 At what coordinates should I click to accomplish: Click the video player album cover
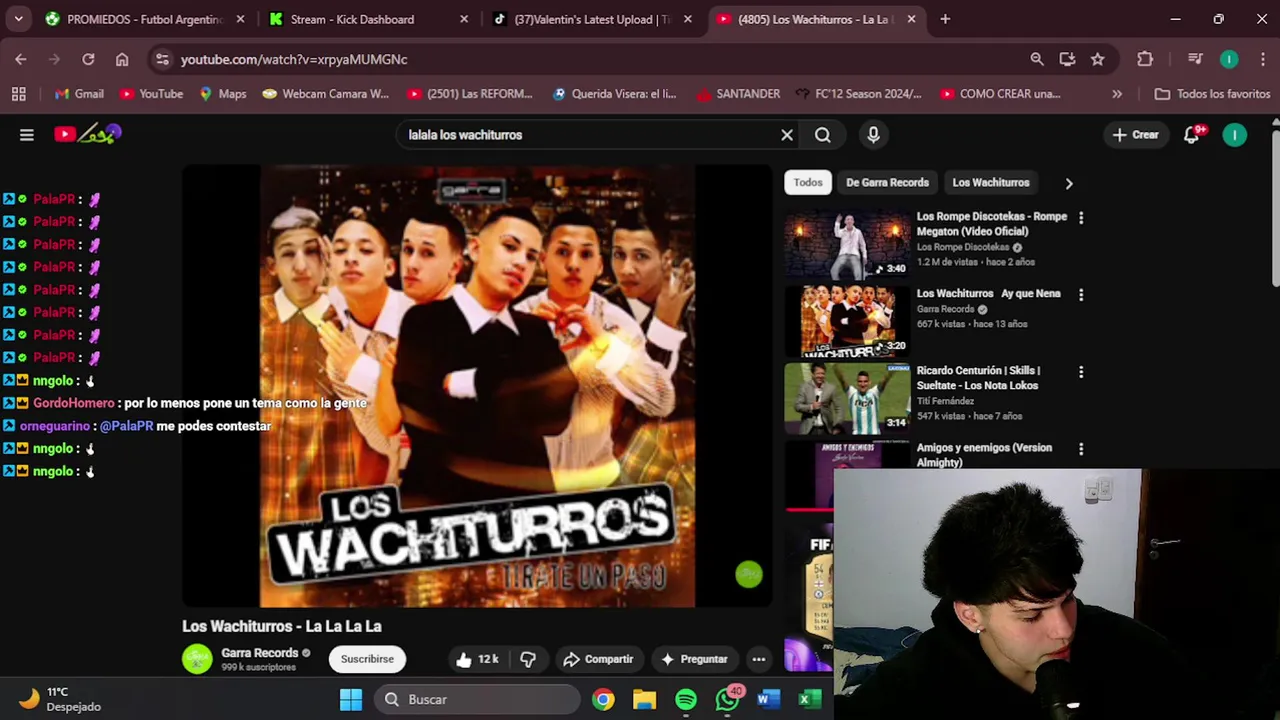click(477, 386)
